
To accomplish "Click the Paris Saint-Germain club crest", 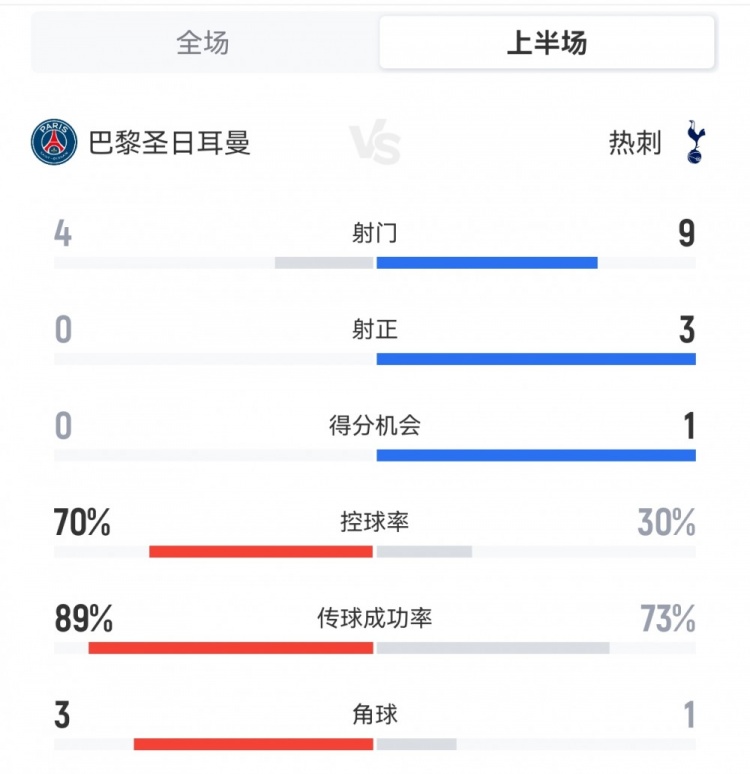I will click(x=54, y=143).
